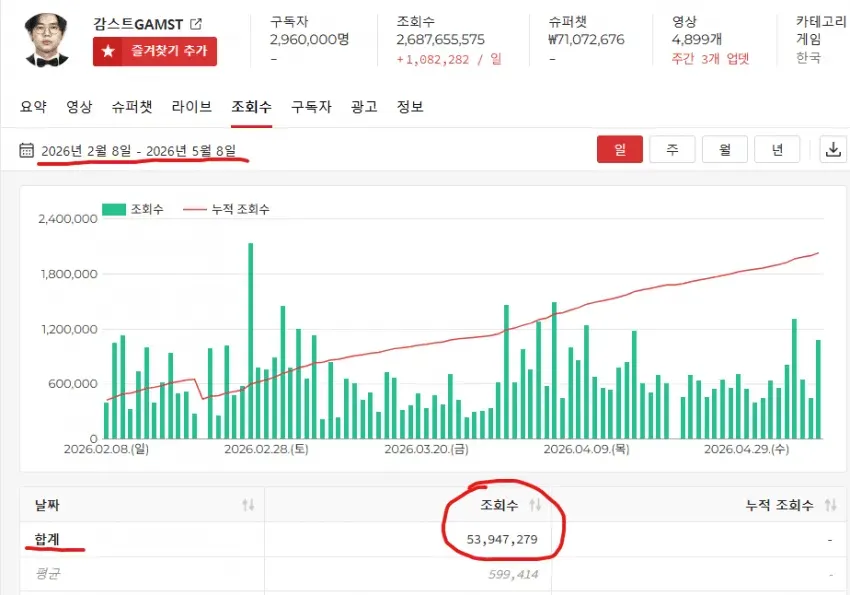
Task: Switch the chart to the 년 yearly interval
Action: pos(777,150)
